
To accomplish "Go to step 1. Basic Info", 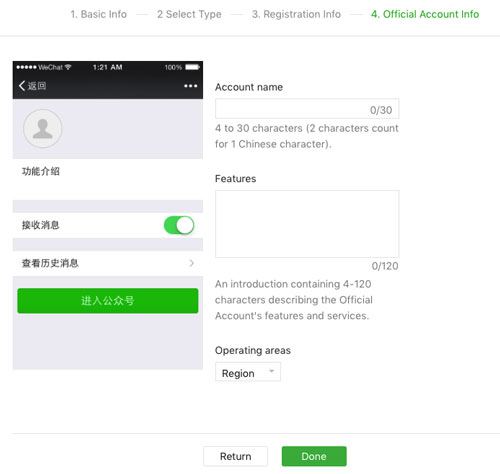I will tap(99, 14).
